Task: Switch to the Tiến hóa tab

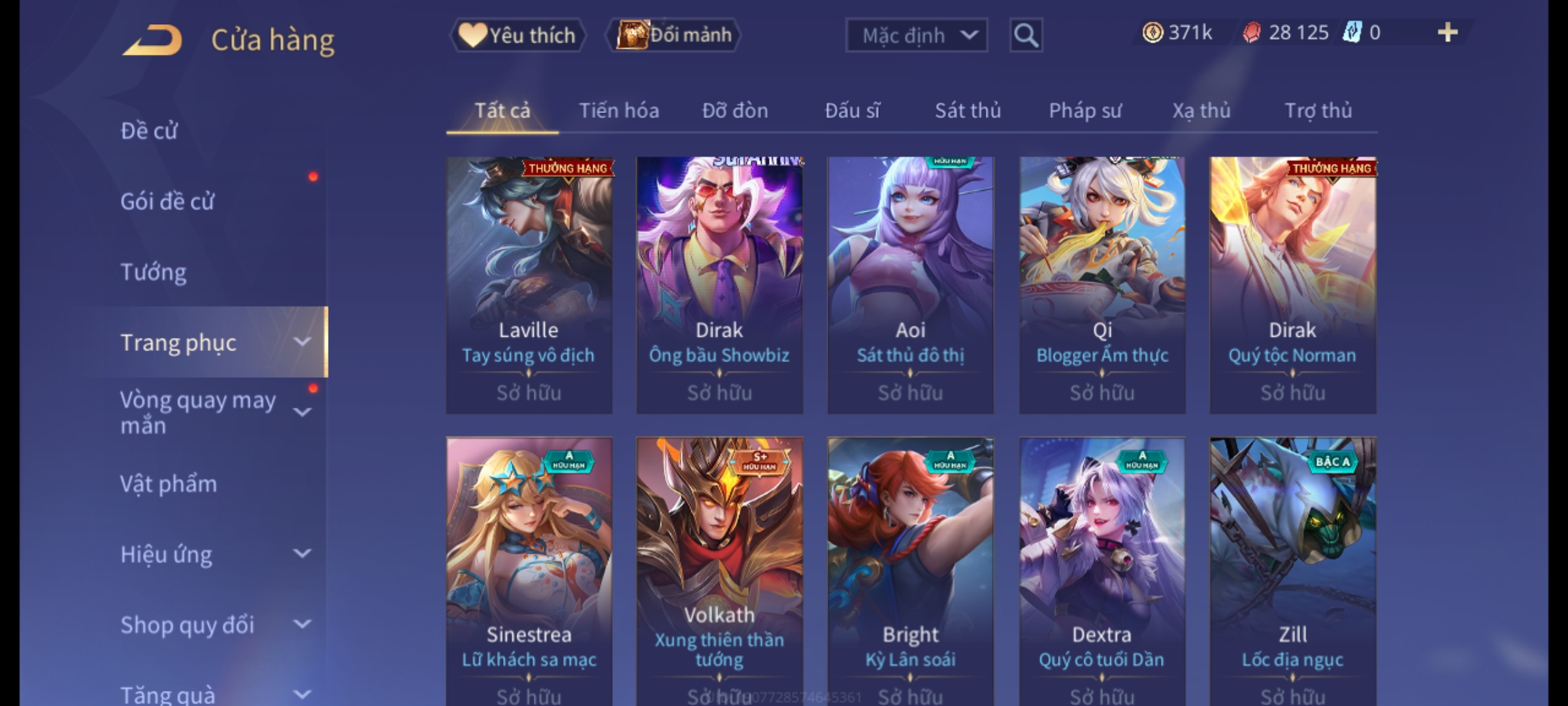Action: coord(619,110)
